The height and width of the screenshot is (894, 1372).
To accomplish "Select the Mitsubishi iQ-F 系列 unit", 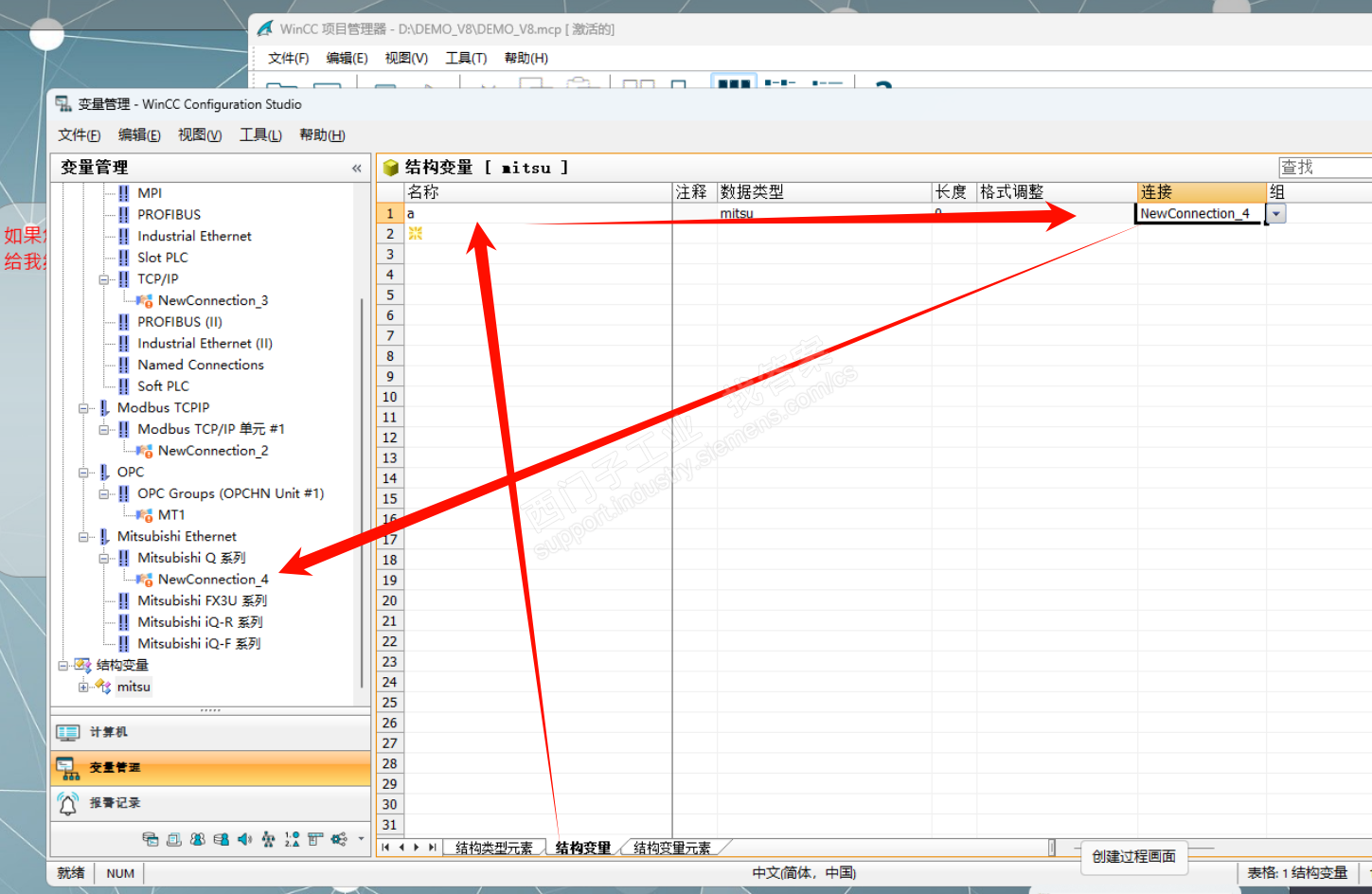I will pos(199,644).
